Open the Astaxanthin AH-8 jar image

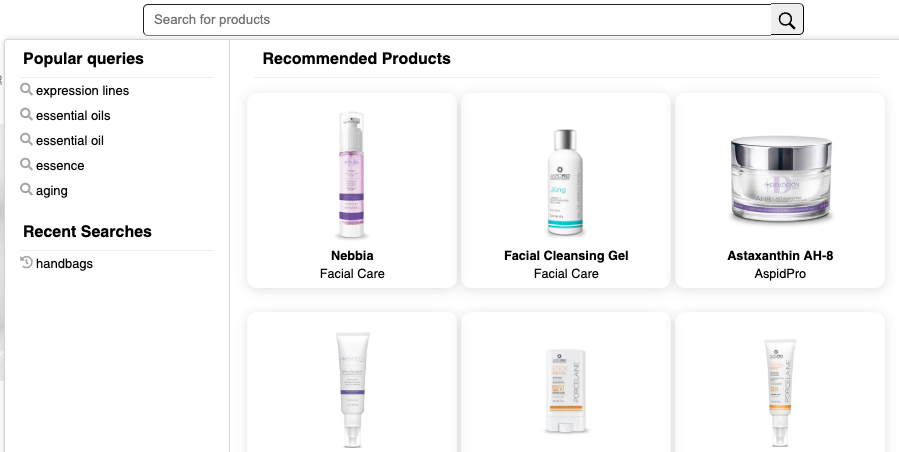point(780,180)
